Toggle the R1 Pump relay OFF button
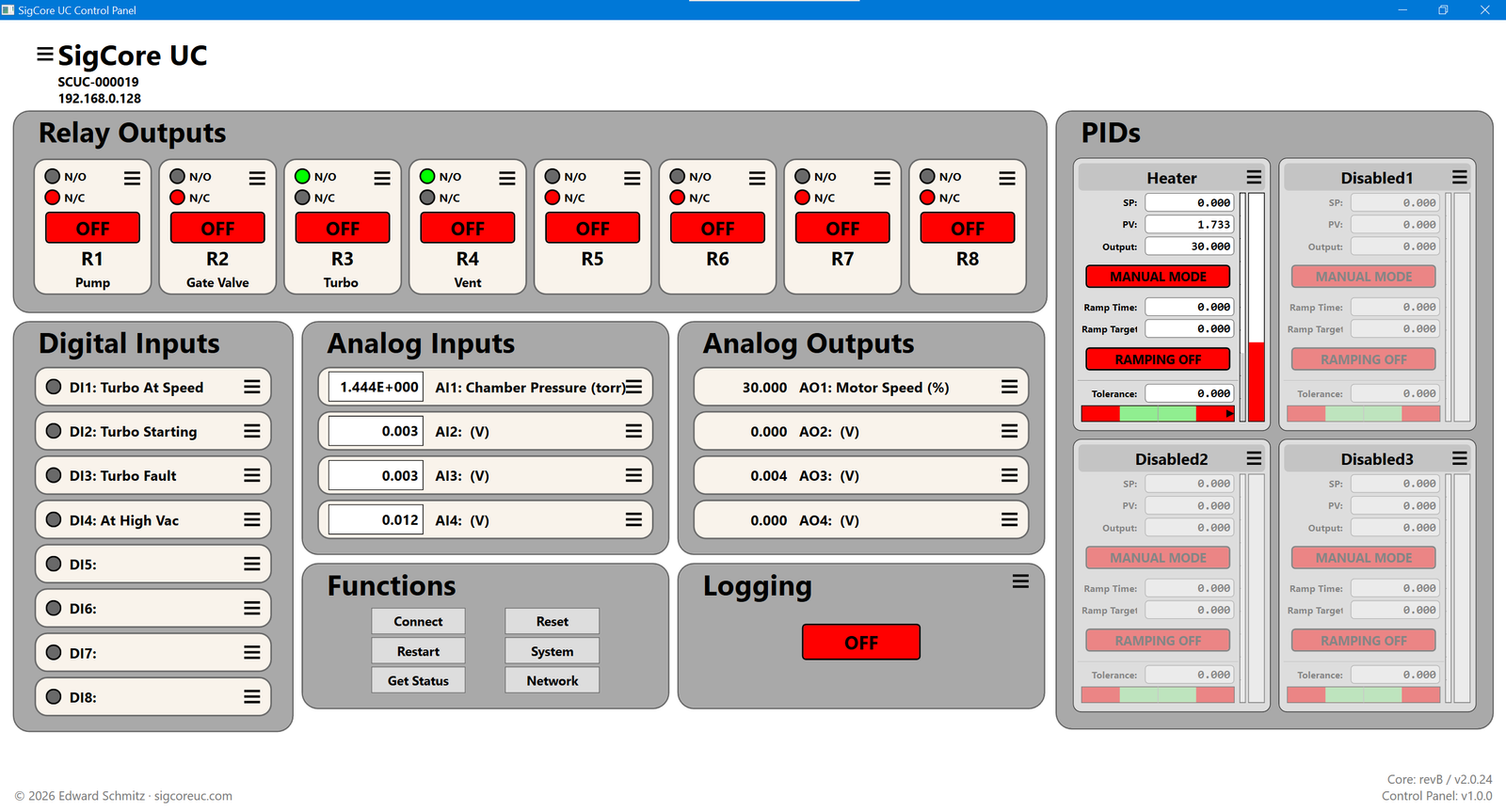 point(92,229)
